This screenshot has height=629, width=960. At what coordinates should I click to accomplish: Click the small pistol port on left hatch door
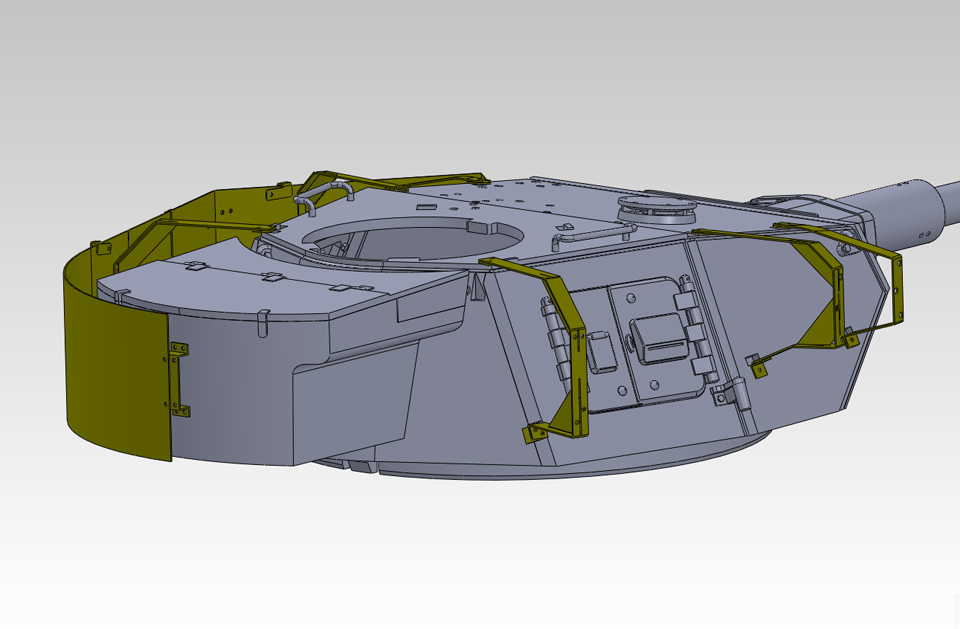coord(601,351)
